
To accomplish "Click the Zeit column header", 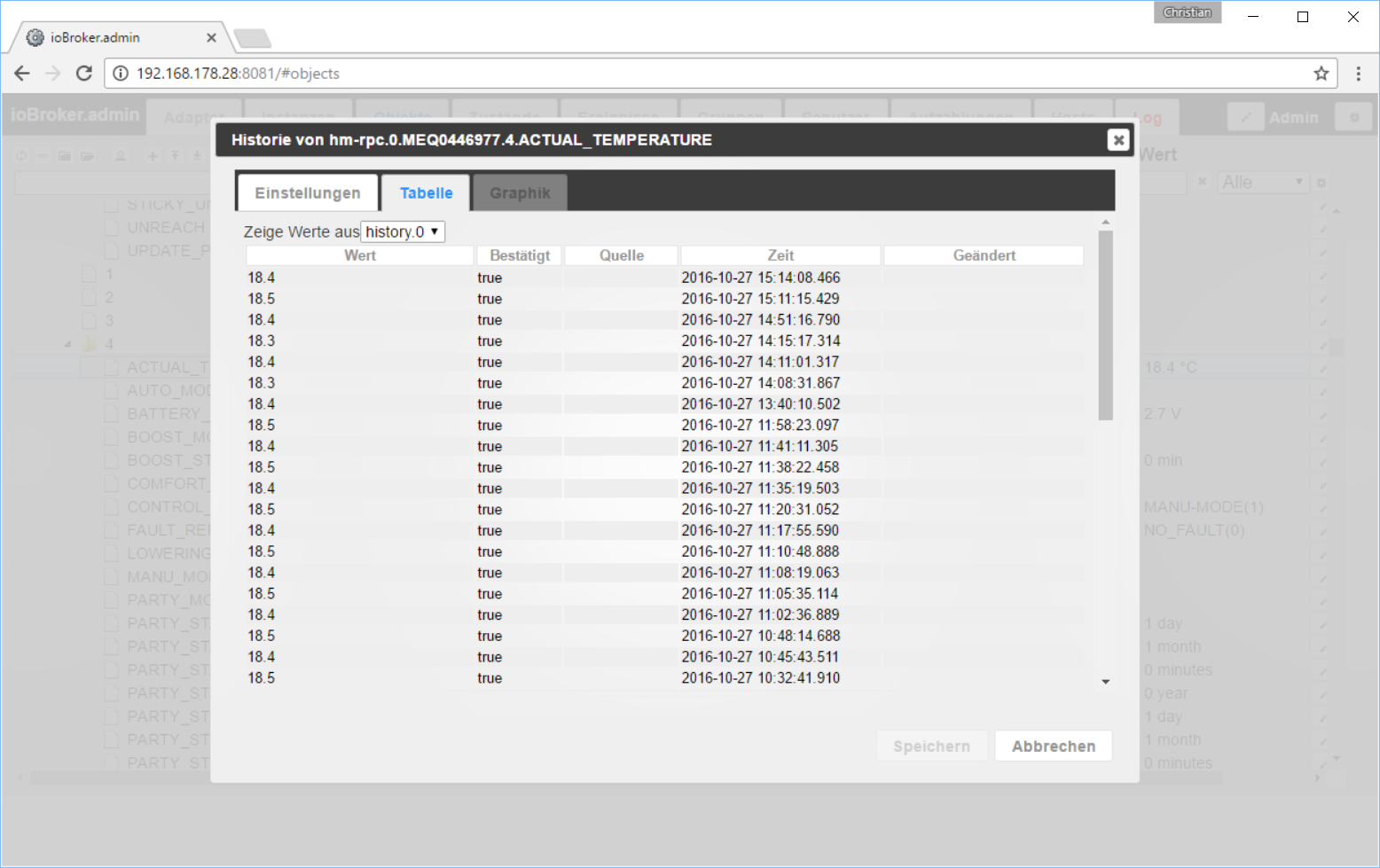I will pos(780,255).
